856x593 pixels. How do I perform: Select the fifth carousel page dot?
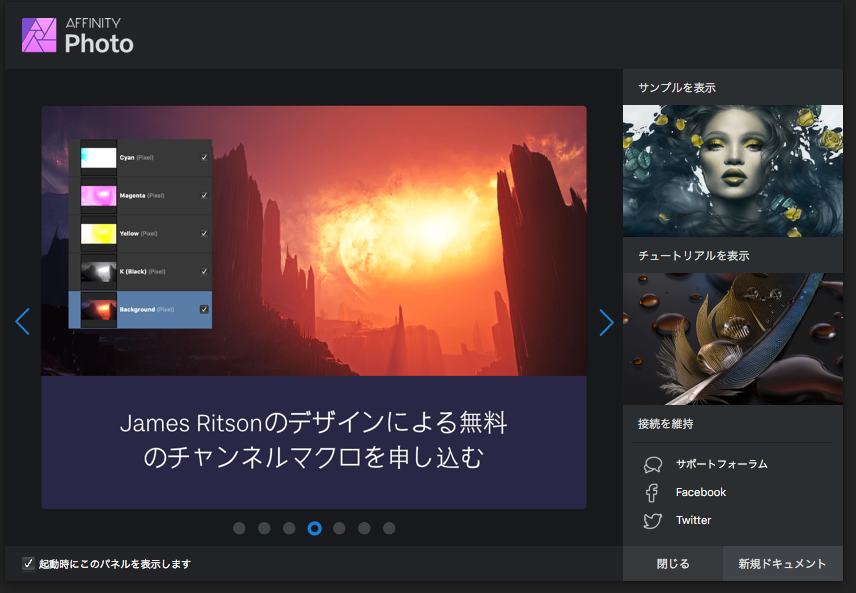(x=339, y=528)
